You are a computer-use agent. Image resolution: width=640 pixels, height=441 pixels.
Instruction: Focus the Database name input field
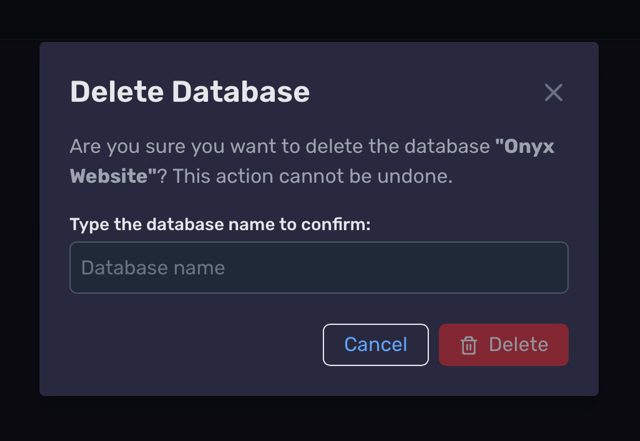point(319,267)
